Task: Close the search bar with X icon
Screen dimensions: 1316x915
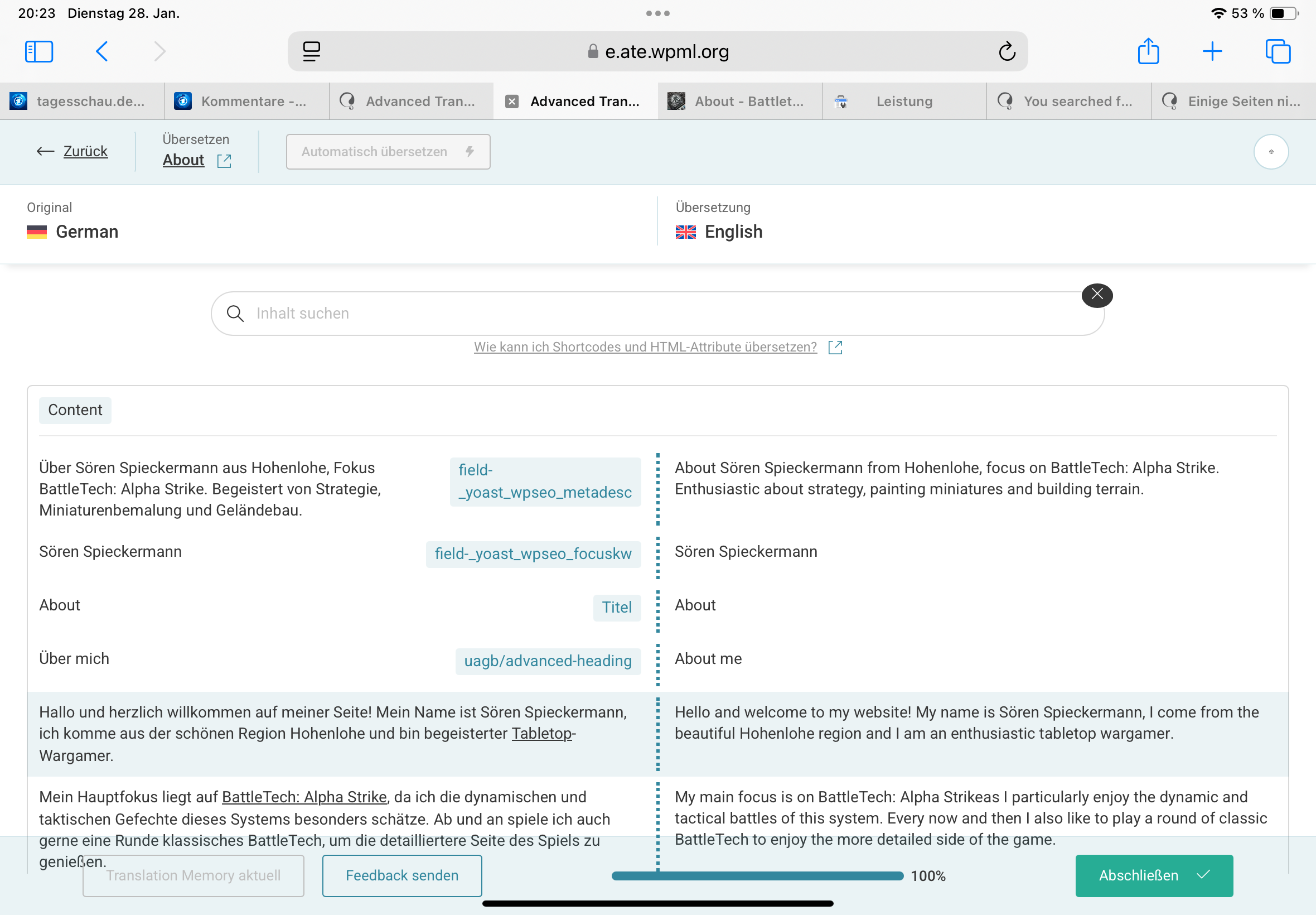Action: click(1096, 295)
